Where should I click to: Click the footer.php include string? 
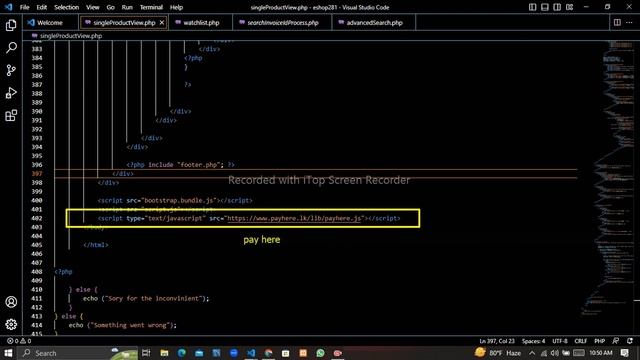coord(200,165)
